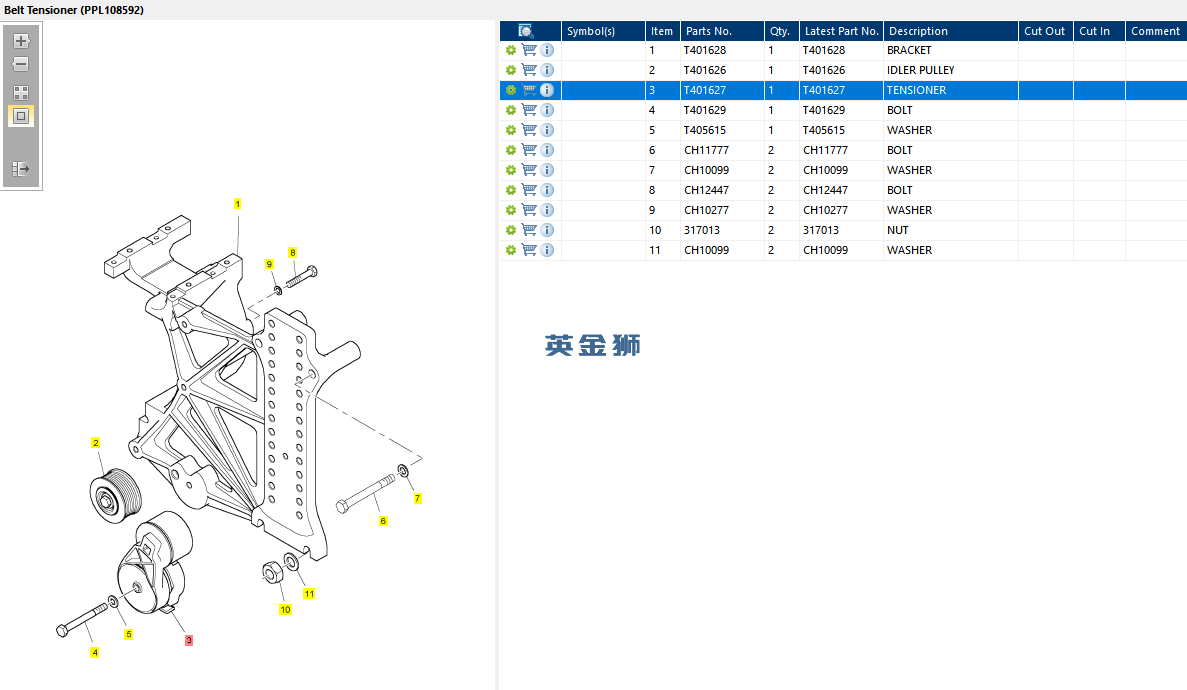Toggle the highlighted frame view tool
The image size is (1187, 690).
(x=21, y=116)
